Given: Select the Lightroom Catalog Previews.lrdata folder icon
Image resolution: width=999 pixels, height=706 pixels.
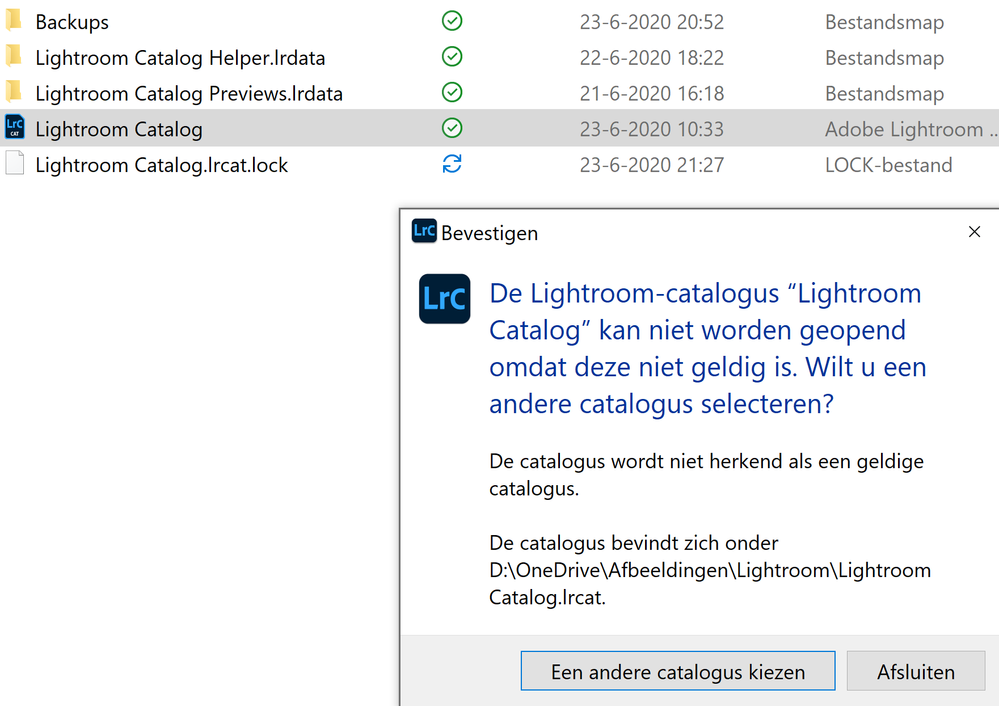Looking at the screenshot, I should (x=14, y=92).
